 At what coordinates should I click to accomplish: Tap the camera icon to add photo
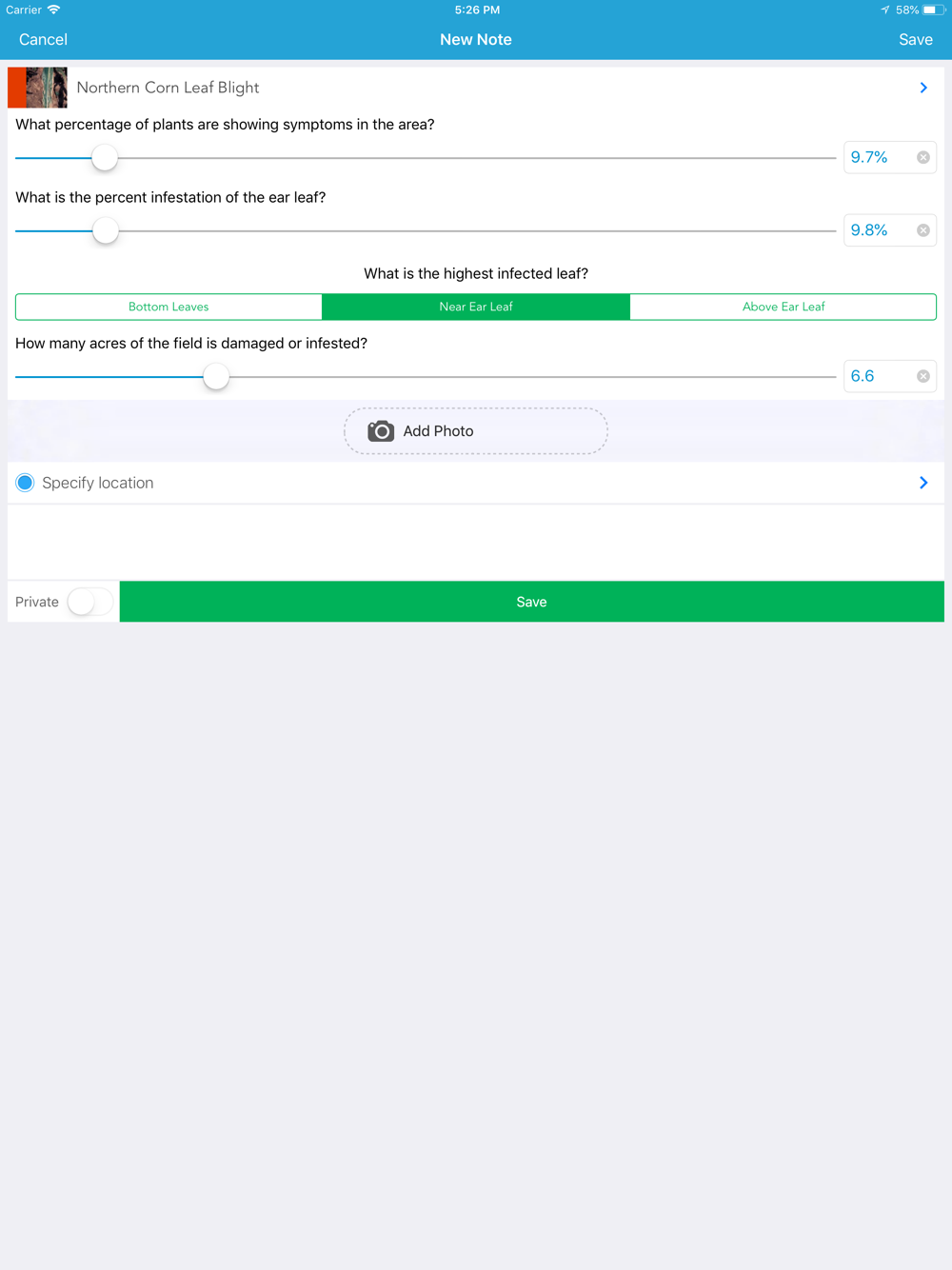pyautogui.click(x=381, y=431)
